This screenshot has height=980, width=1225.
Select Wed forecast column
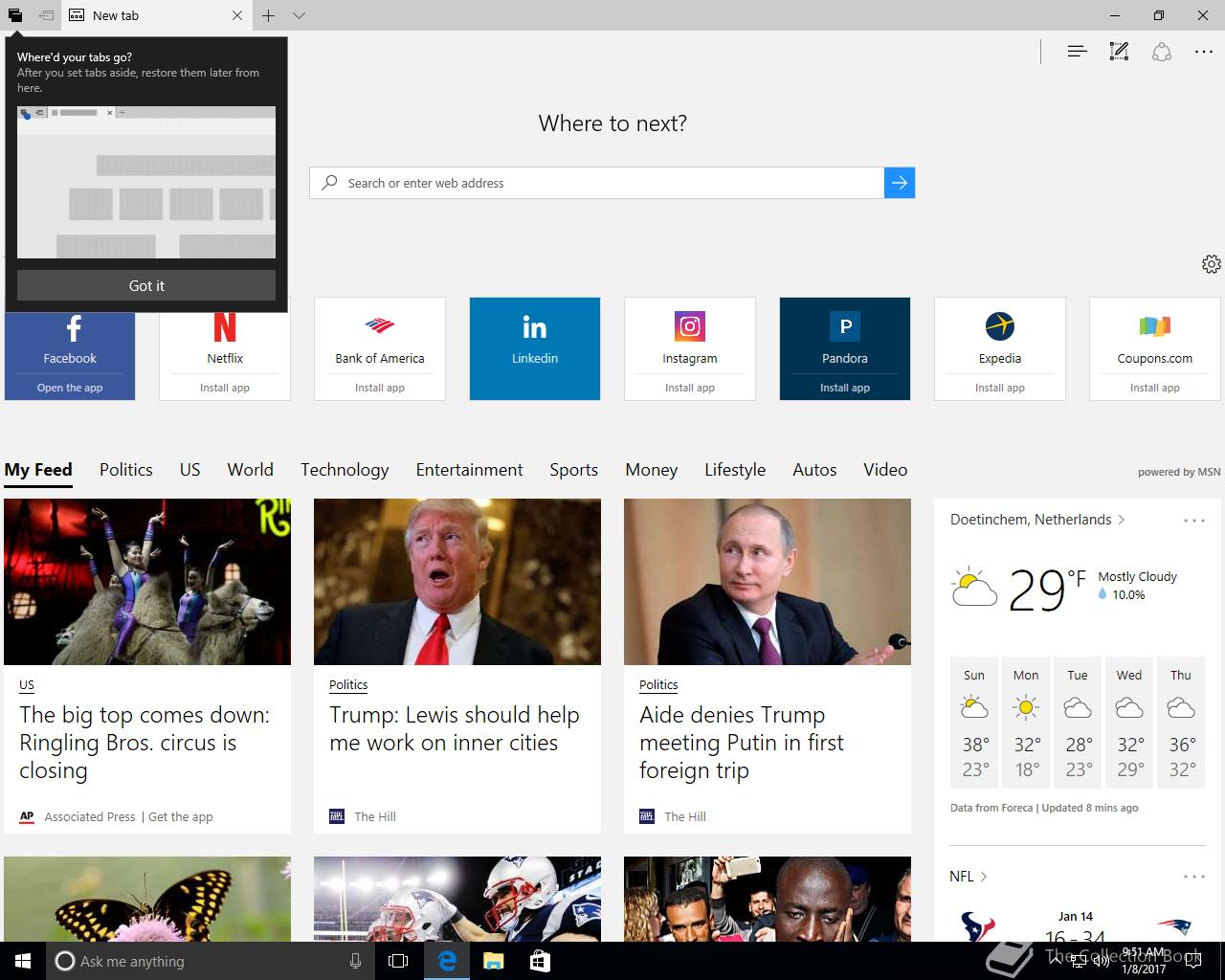pos(1129,723)
